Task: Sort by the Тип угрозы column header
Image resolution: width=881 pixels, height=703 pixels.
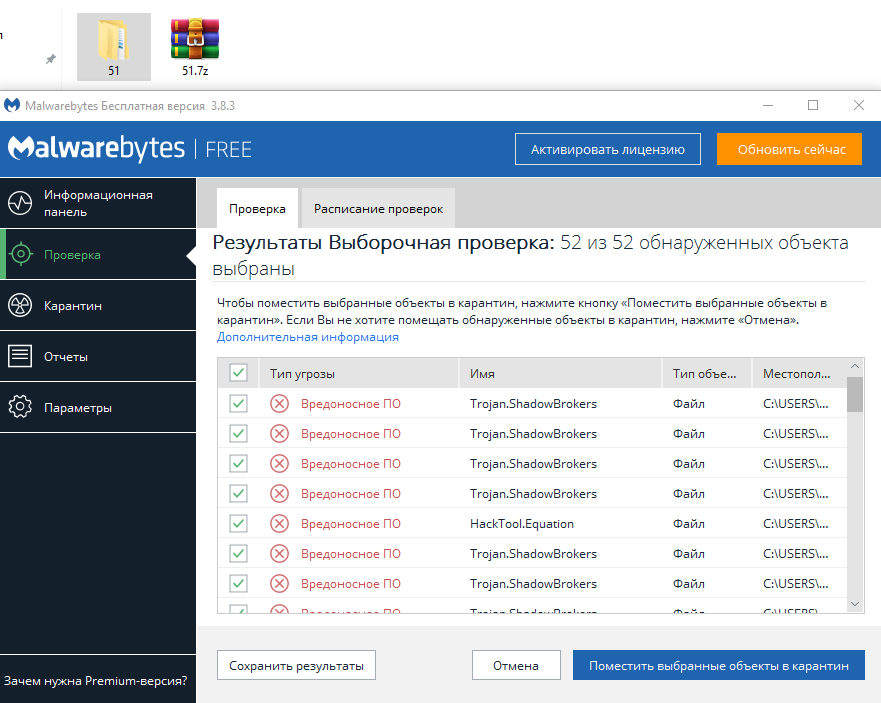Action: click(358, 373)
